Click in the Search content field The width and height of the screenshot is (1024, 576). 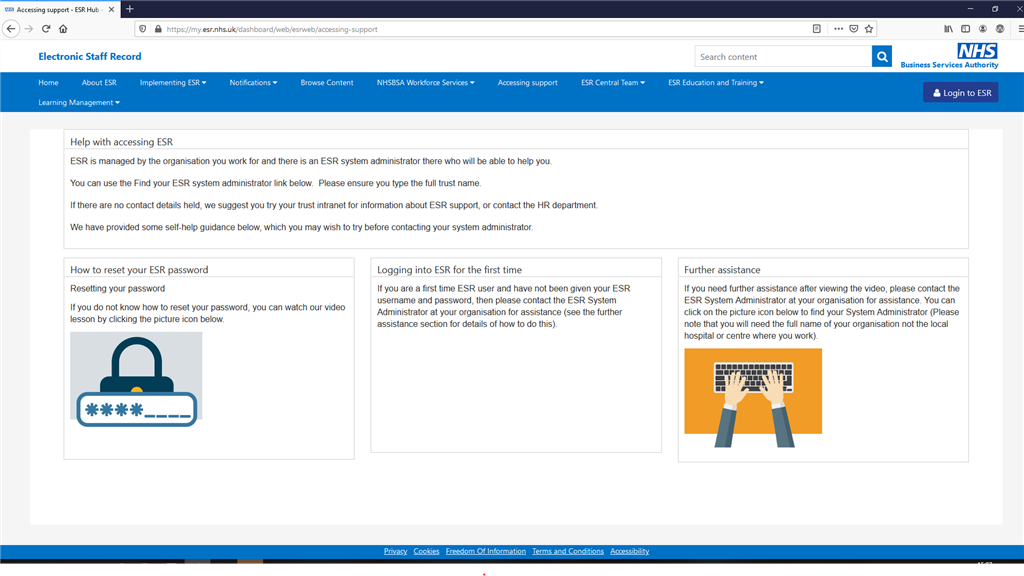click(x=783, y=57)
